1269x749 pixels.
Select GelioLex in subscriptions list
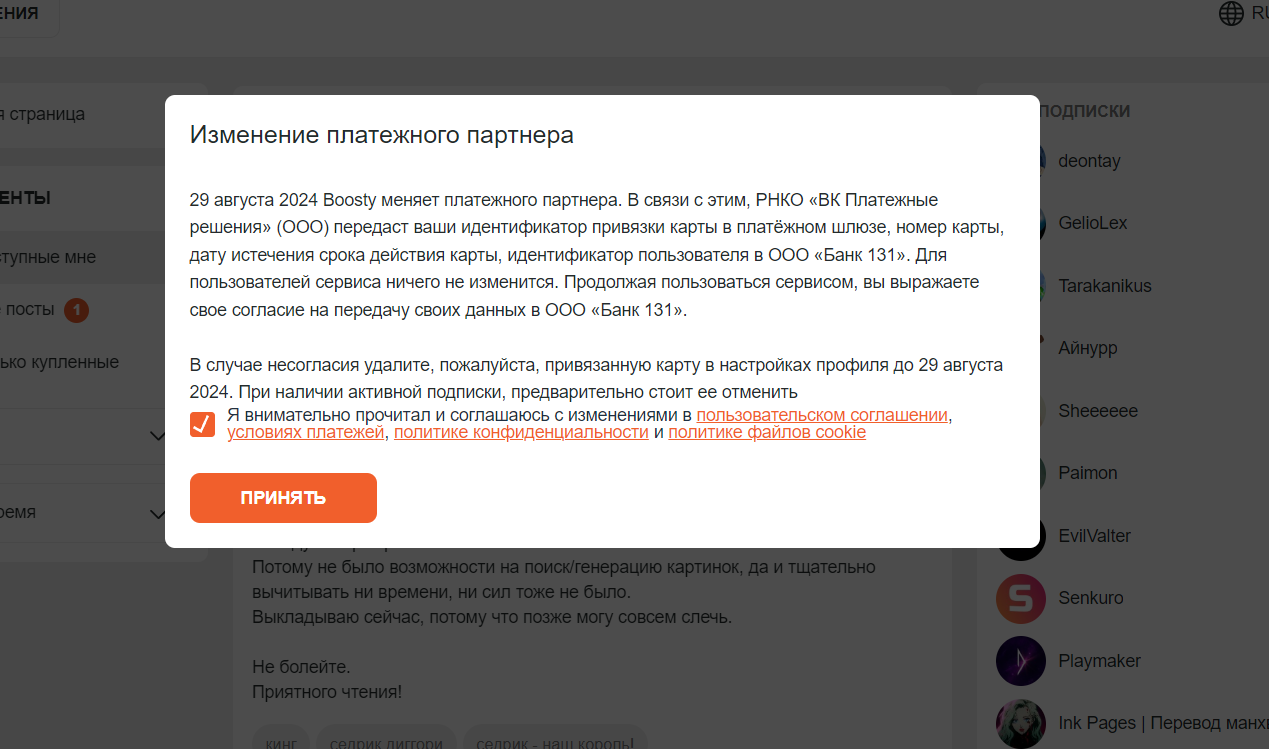click(x=1092, y=223)
